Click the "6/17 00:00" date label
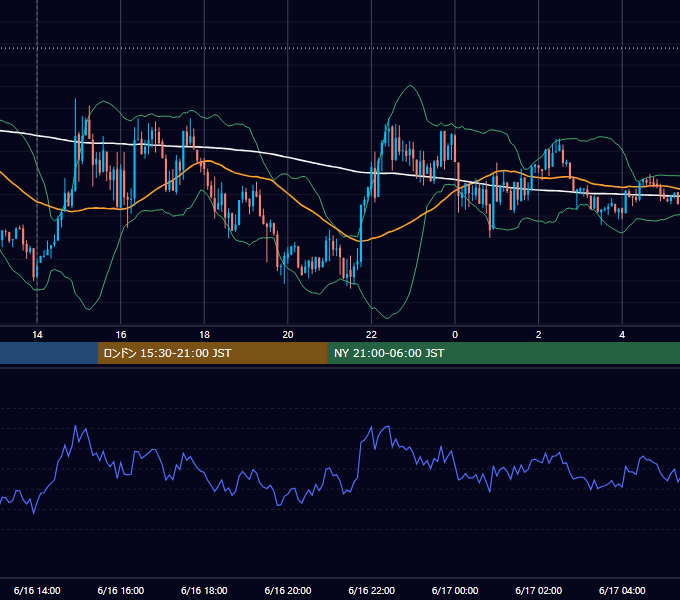Viewport: 680px width, 600px height. pyautogui.click(x=455, y=590)
